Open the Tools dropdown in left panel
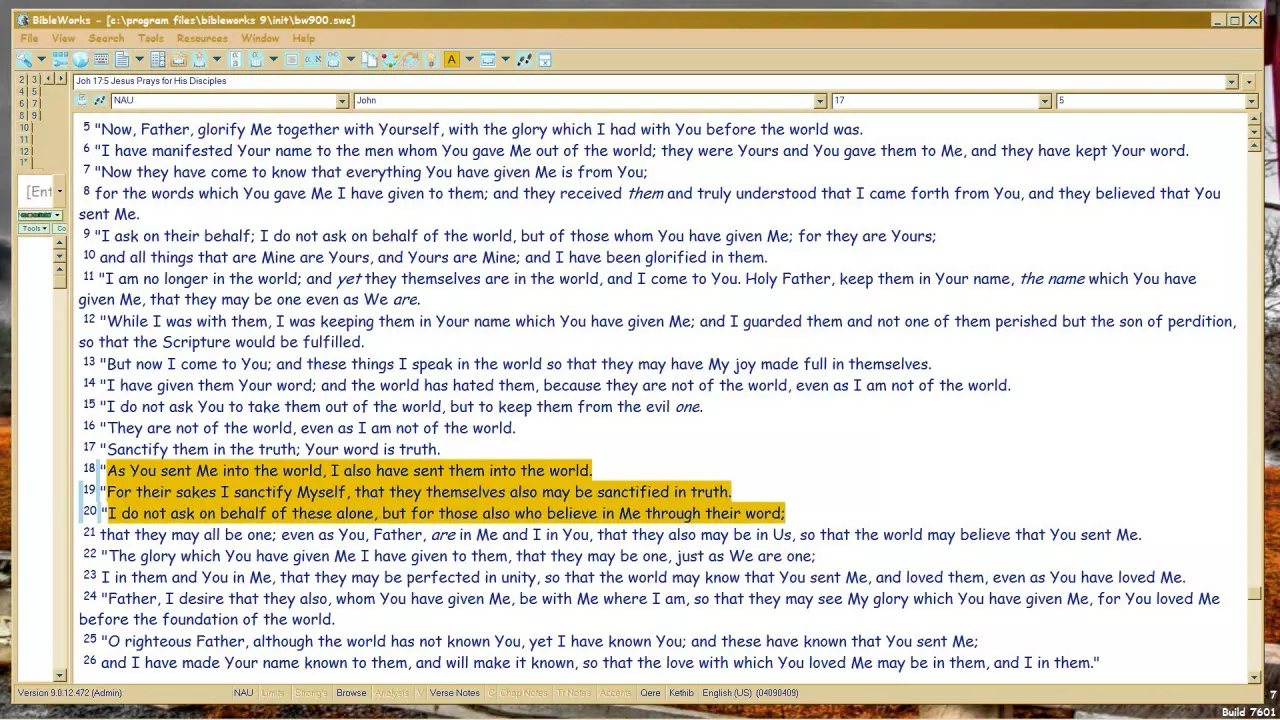The height and width of the screenshot is (720, 1280). tap(33, 229)
